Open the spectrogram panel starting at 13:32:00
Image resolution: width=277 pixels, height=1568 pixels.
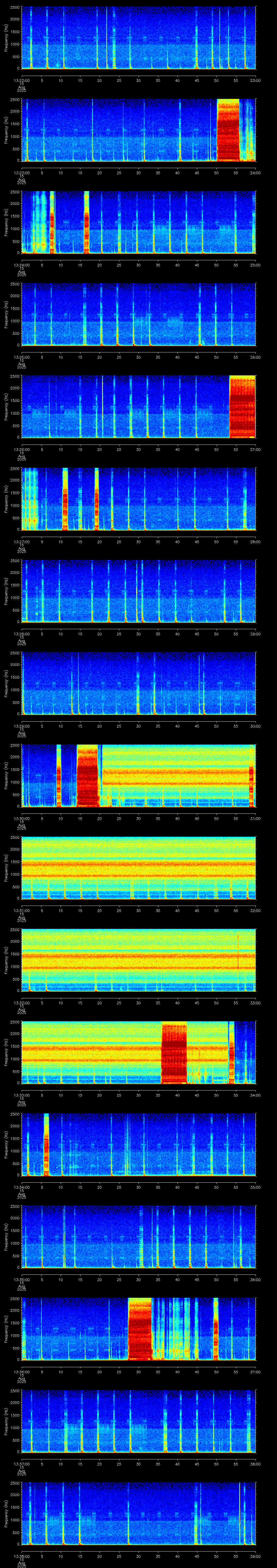click(x=138, y=960)
